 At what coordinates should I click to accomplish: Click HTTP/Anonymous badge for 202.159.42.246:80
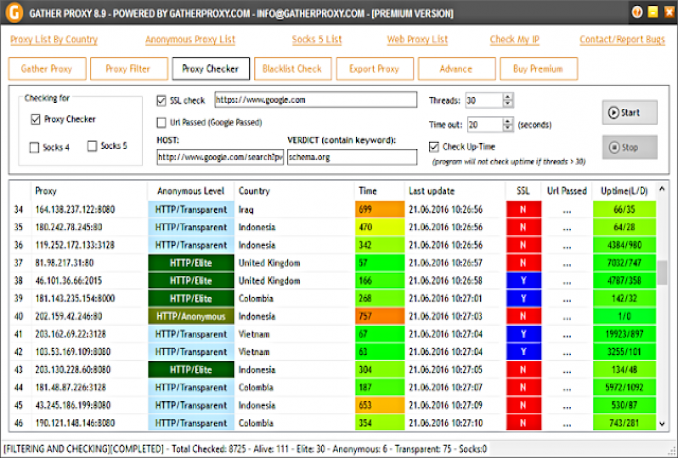tap(190, 316)
